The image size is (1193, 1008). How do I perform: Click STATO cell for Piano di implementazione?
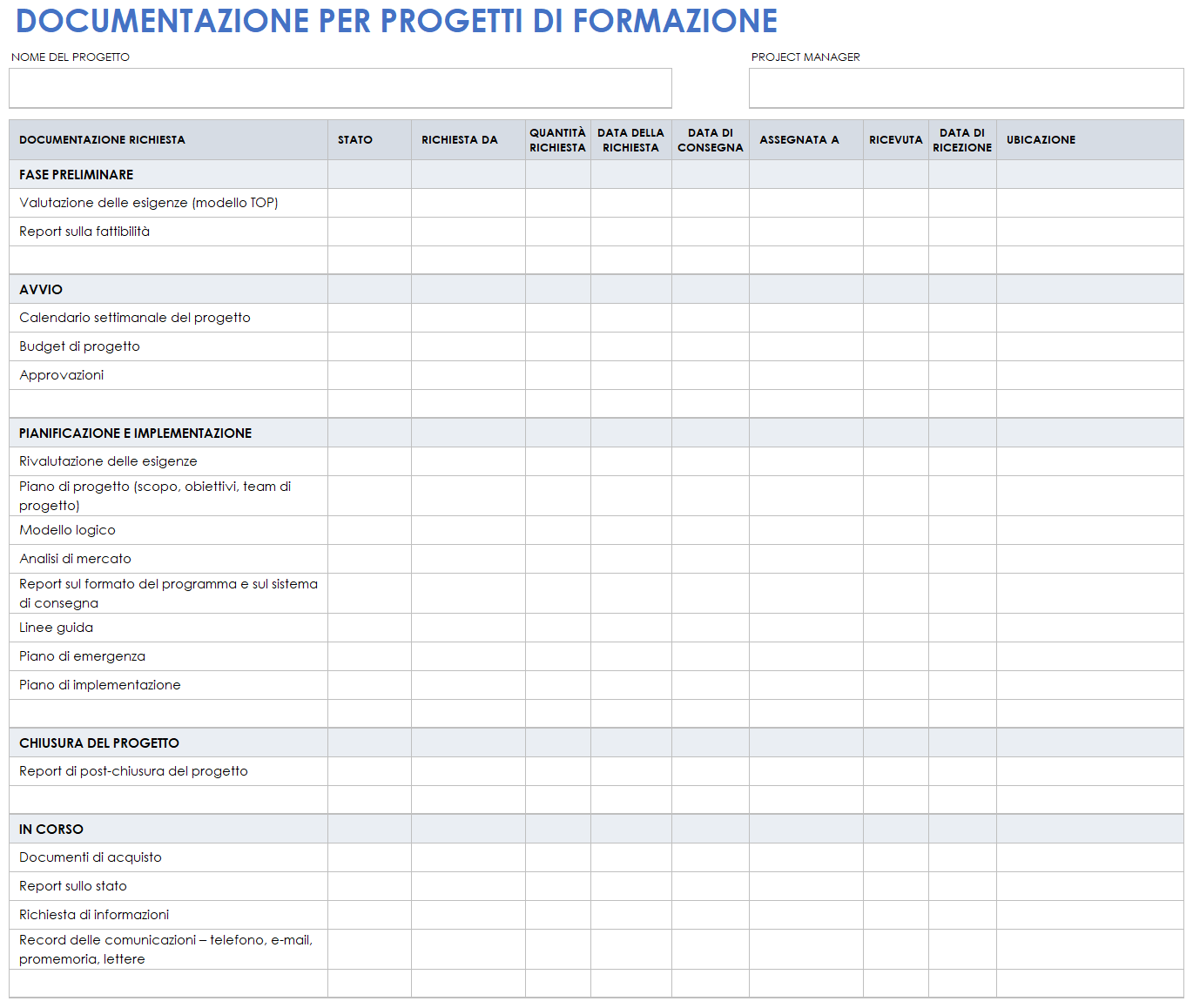click(369, 685)
